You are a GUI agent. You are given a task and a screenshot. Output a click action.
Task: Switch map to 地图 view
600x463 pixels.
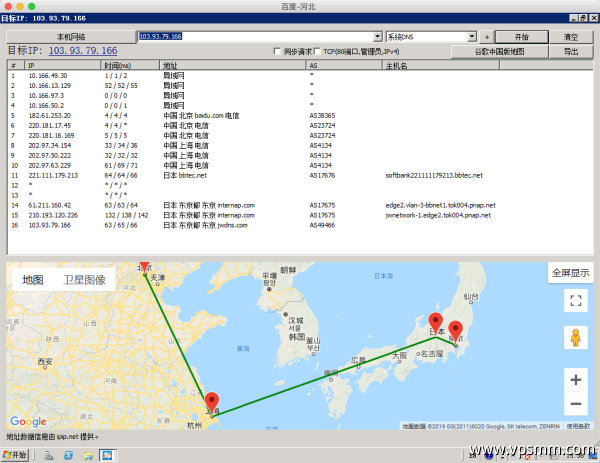(33, 280)
